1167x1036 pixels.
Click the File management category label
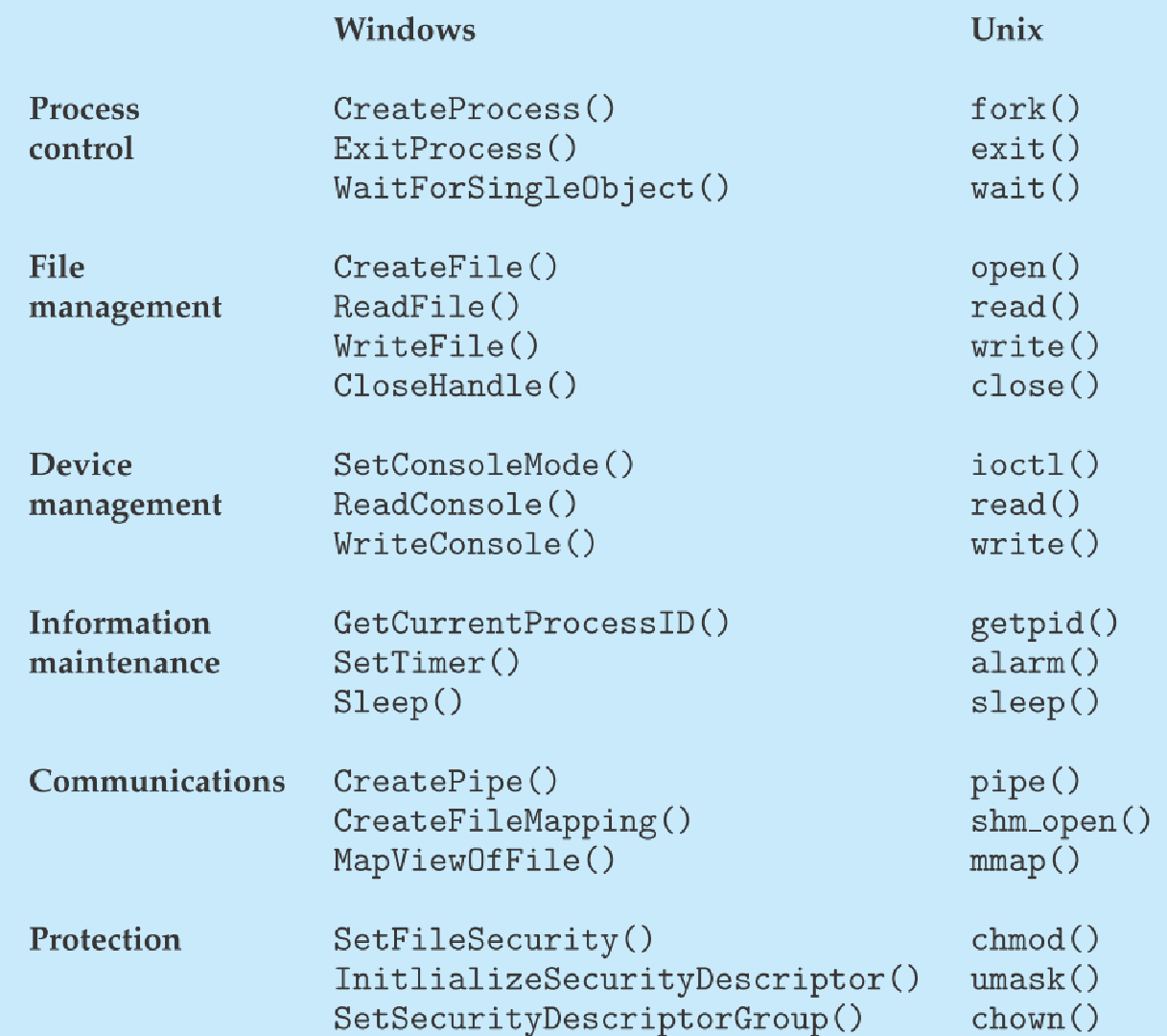(x=126, y=287)
